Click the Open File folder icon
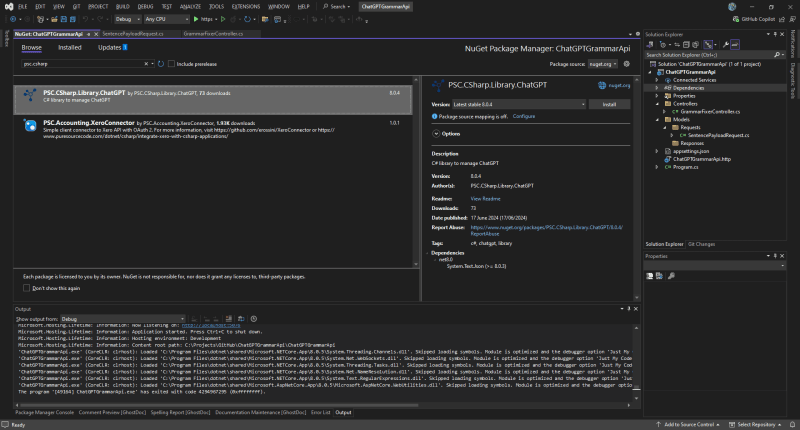Screen dimensions: 800x430 coord(54,19)
